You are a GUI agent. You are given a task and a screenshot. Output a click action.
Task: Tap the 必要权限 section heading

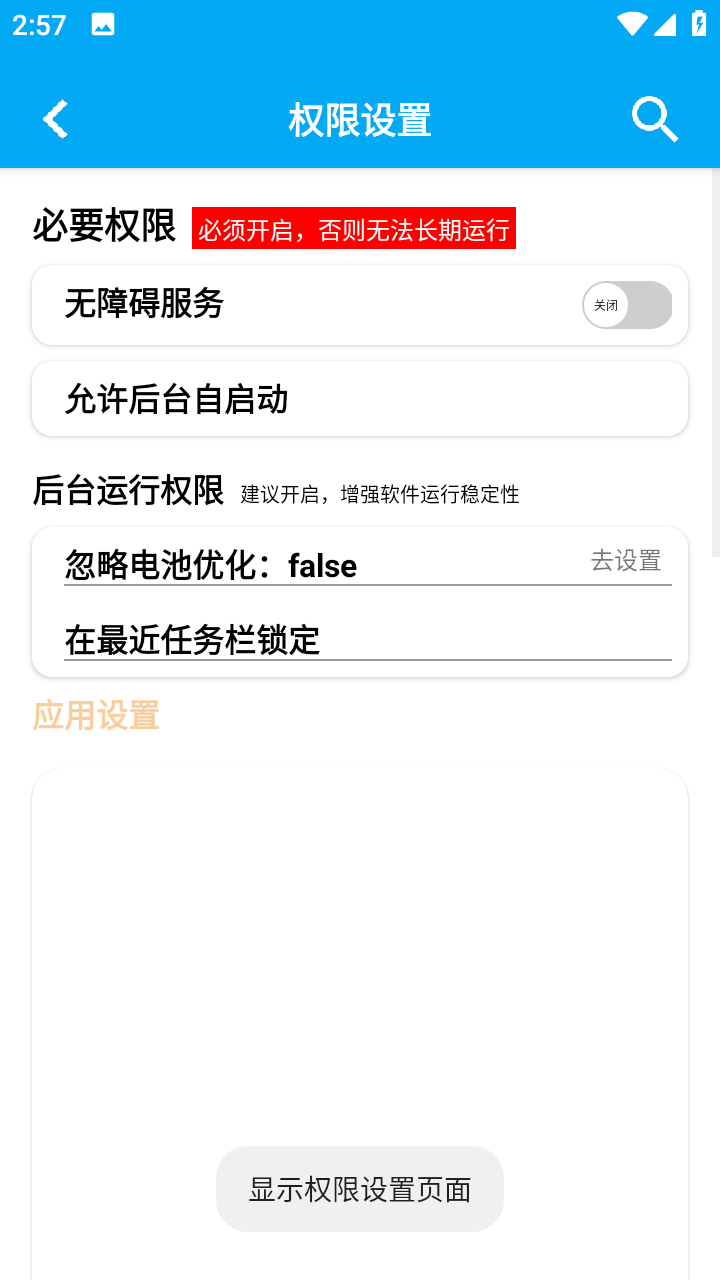click(104, 226)
